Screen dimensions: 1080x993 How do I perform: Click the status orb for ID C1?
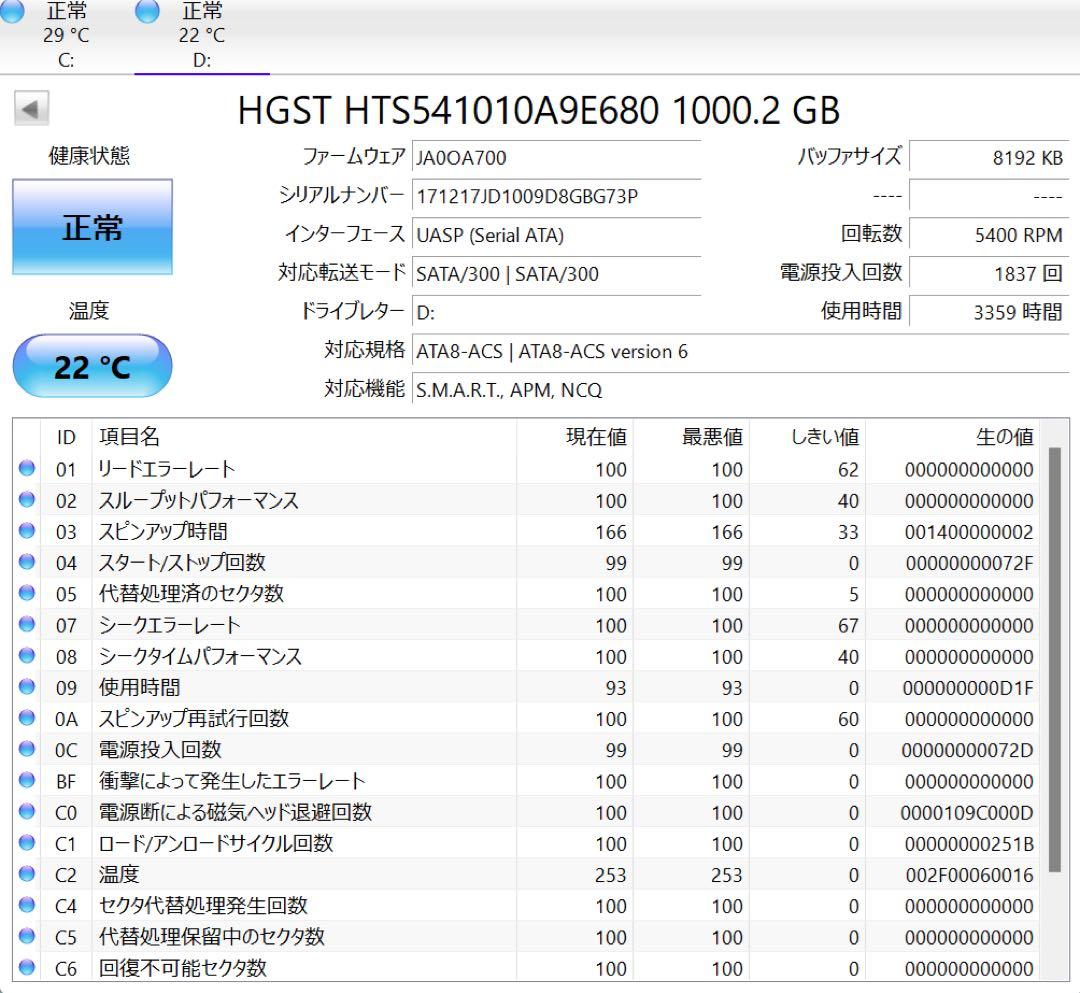tap(27, 842)
